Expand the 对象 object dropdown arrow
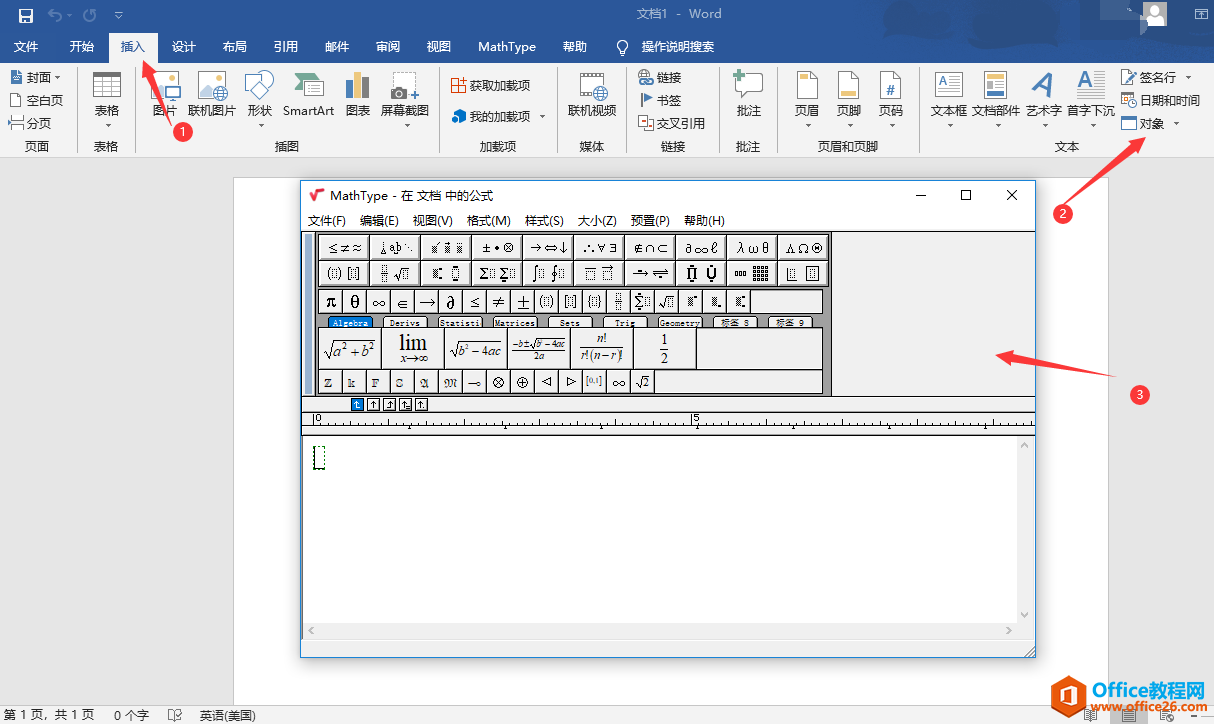Image resolution: width=1214 pixels, height=724 pixels. [1176, 124]
